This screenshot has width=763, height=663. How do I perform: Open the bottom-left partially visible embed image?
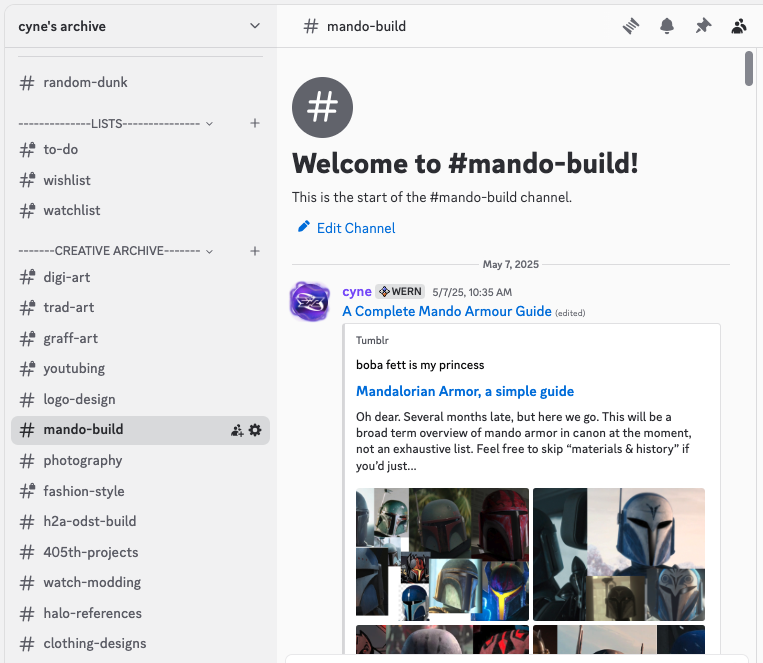click(x=442, y=640)
